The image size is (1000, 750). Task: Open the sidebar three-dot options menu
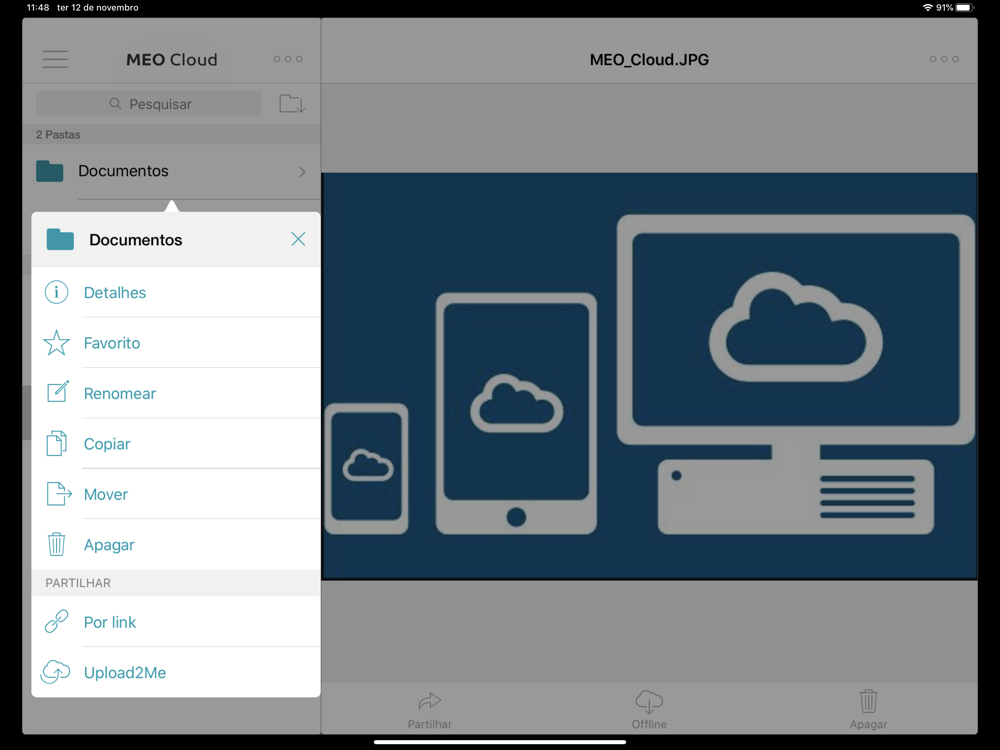[288, 60]
